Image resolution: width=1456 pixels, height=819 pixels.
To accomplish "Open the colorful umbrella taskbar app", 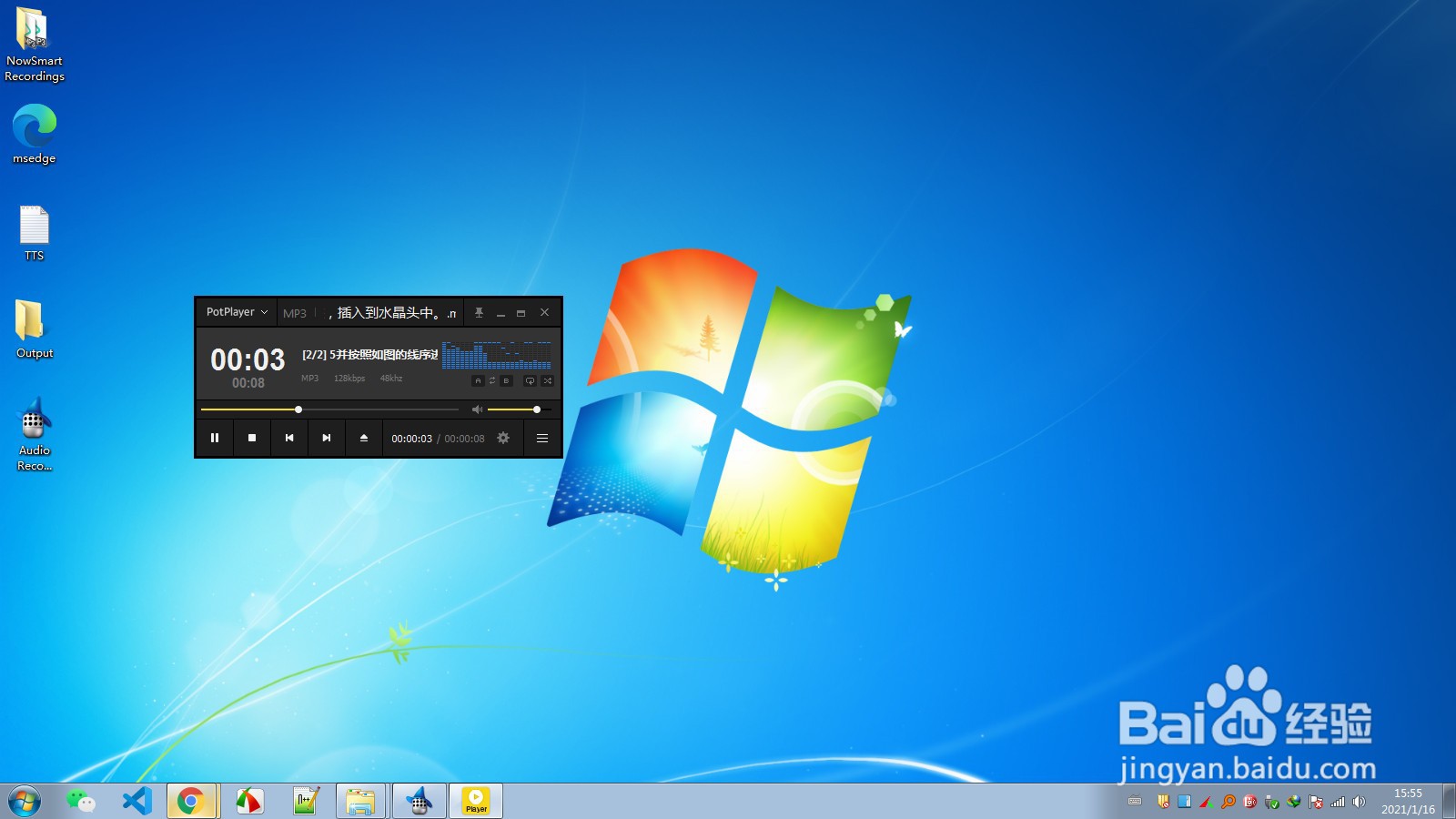I will (248, 802).
